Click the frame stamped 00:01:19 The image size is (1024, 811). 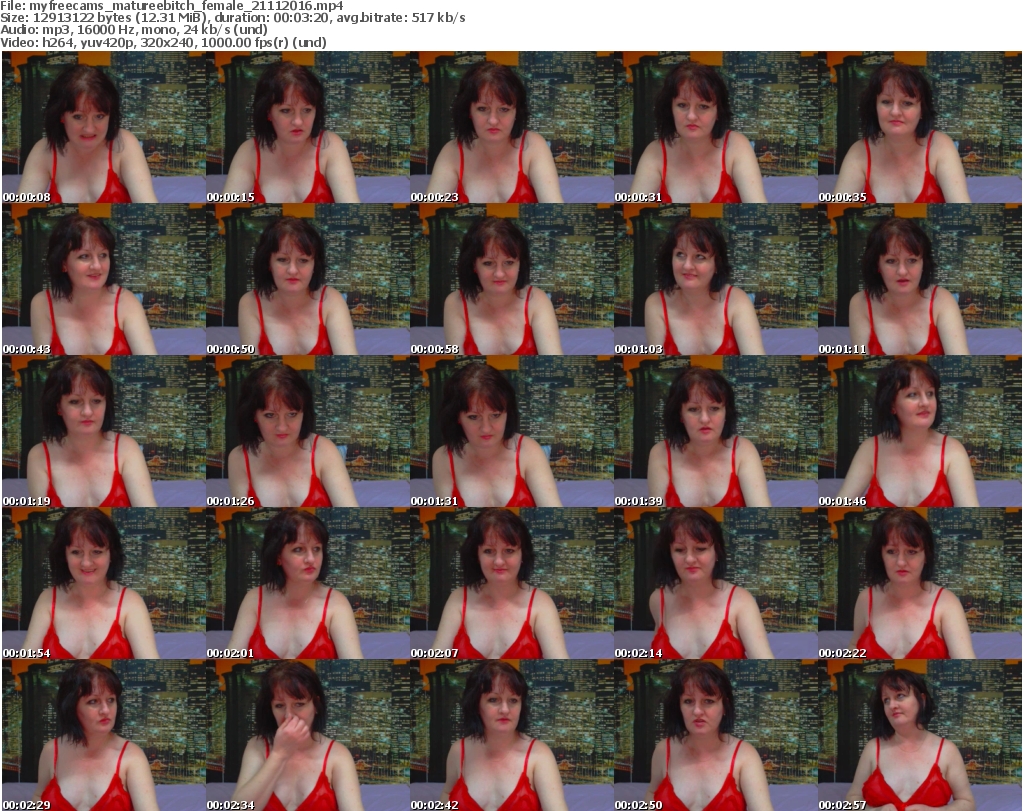coord(104,432)
